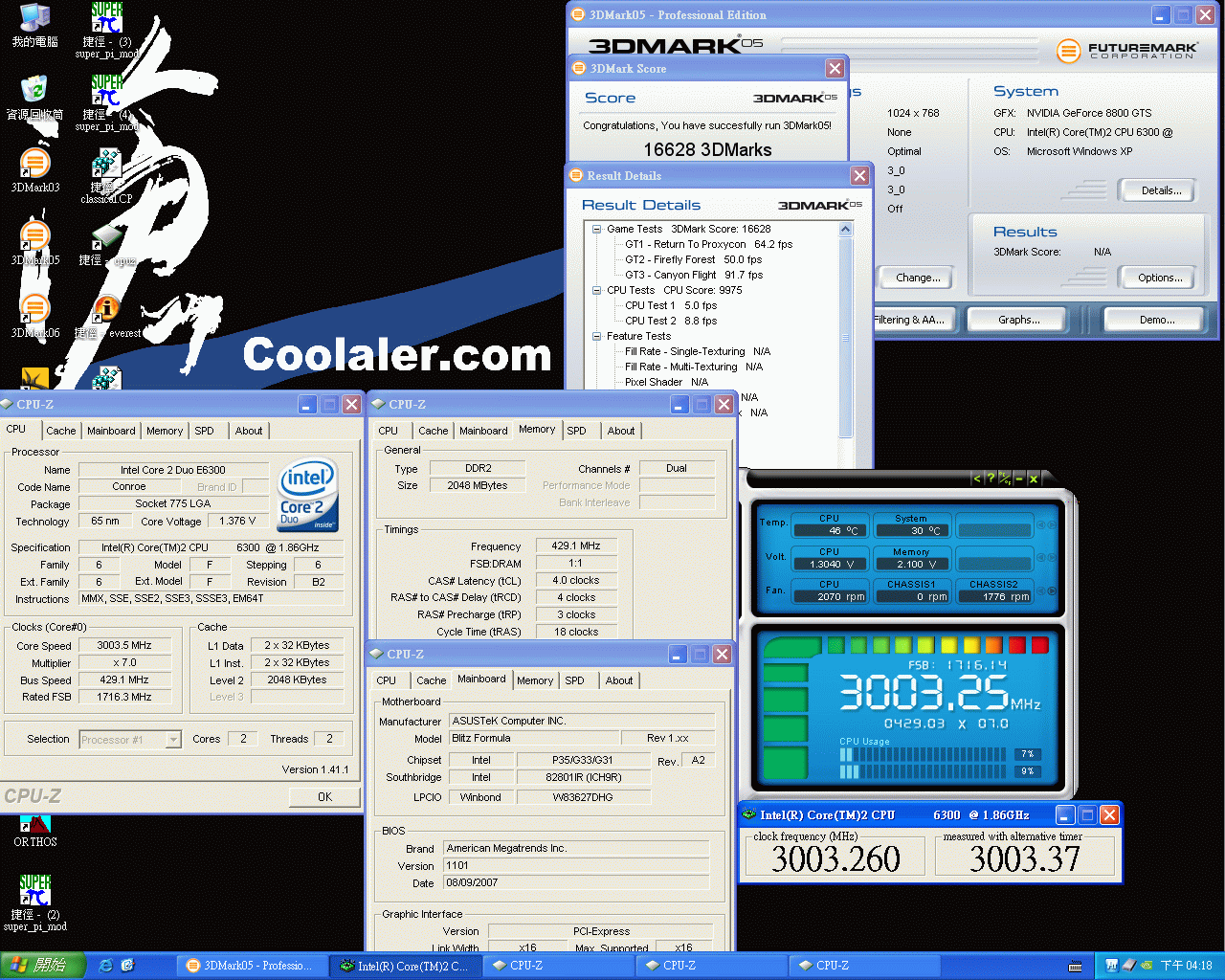Open the classical.CP desktop shortcut
The image size is (1225, 980).
pyautogui.click(x=106, y=176)
